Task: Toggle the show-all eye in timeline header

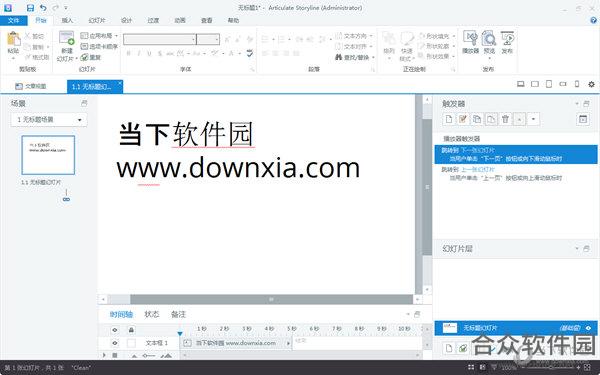Action: point(115,329)
